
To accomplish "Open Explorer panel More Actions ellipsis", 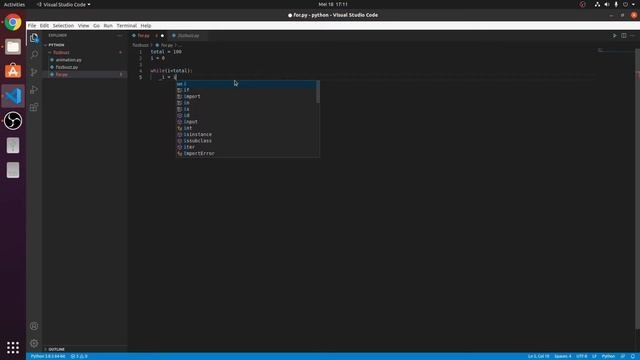I will point(120,36).
